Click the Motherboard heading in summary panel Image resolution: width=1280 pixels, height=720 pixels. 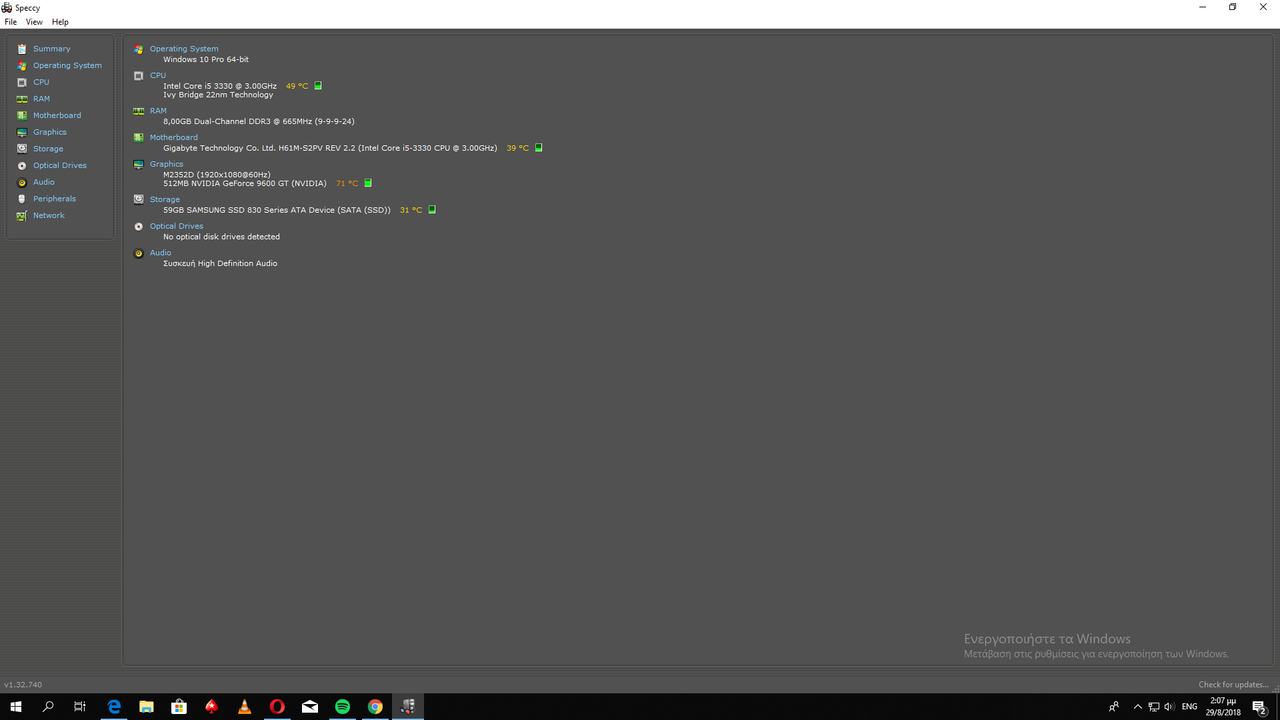(174, 138)
